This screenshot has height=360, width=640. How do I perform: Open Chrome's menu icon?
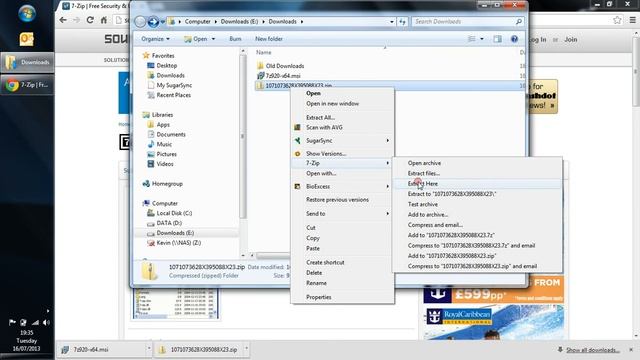(632, 20)
